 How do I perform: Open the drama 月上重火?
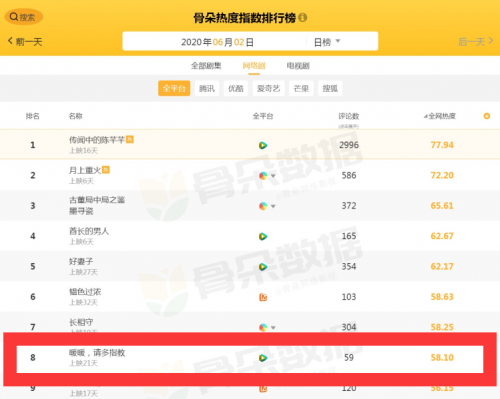point(85,170)
